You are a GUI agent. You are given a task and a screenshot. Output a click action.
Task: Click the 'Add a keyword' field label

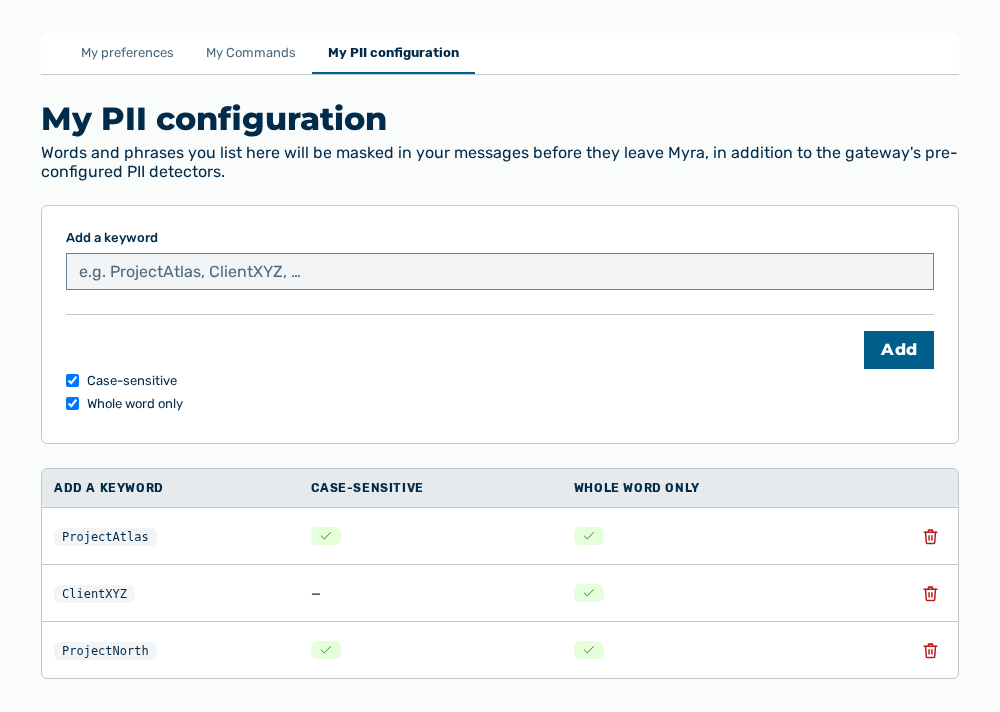point(112,238)
